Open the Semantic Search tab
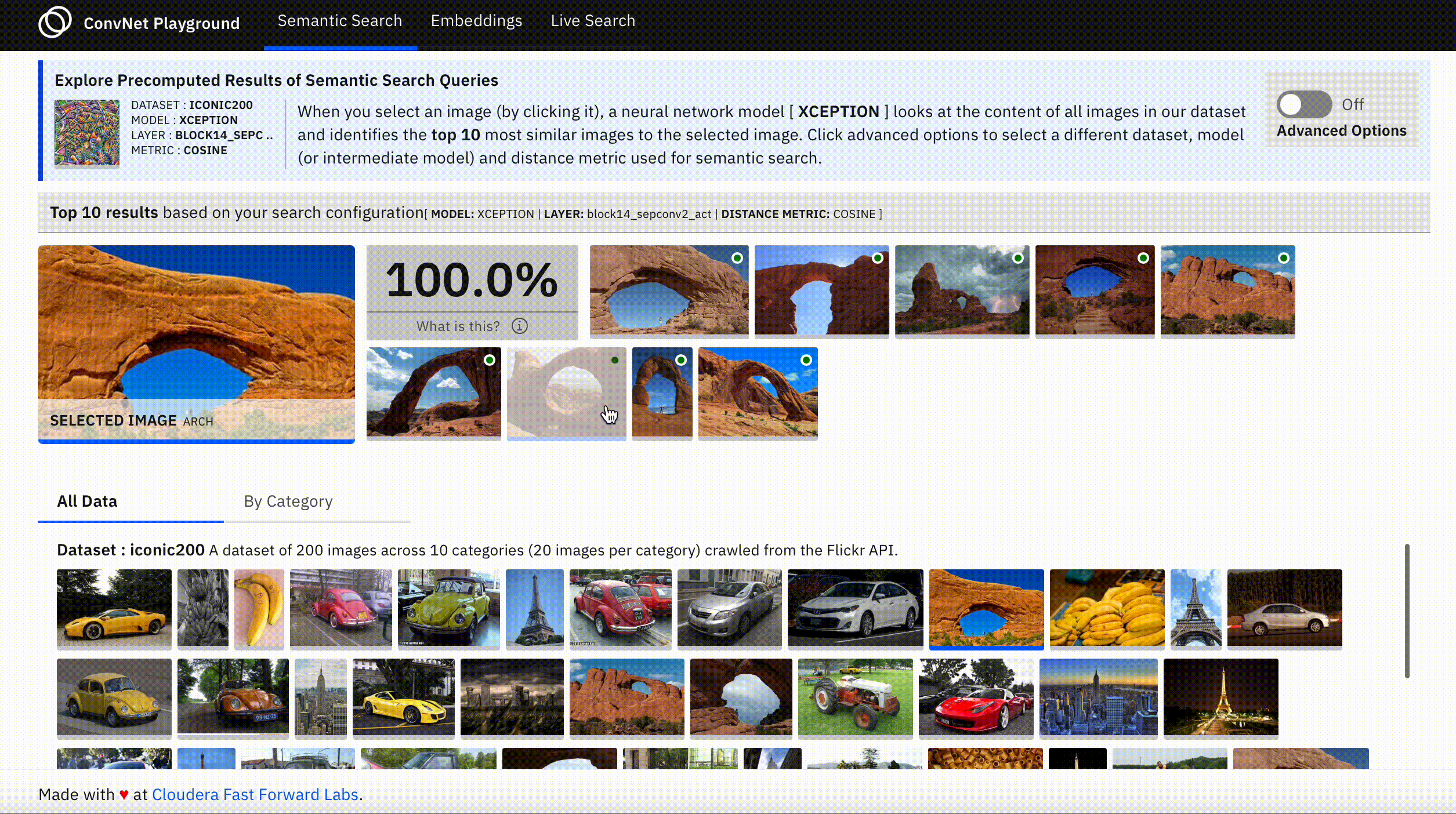 pyautogui.click(x=339, y=21)
